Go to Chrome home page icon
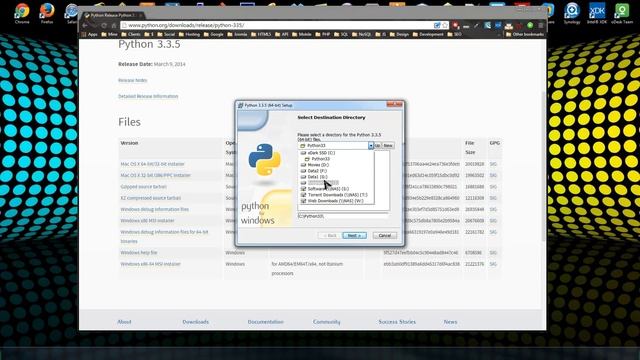 click(114, 25)
